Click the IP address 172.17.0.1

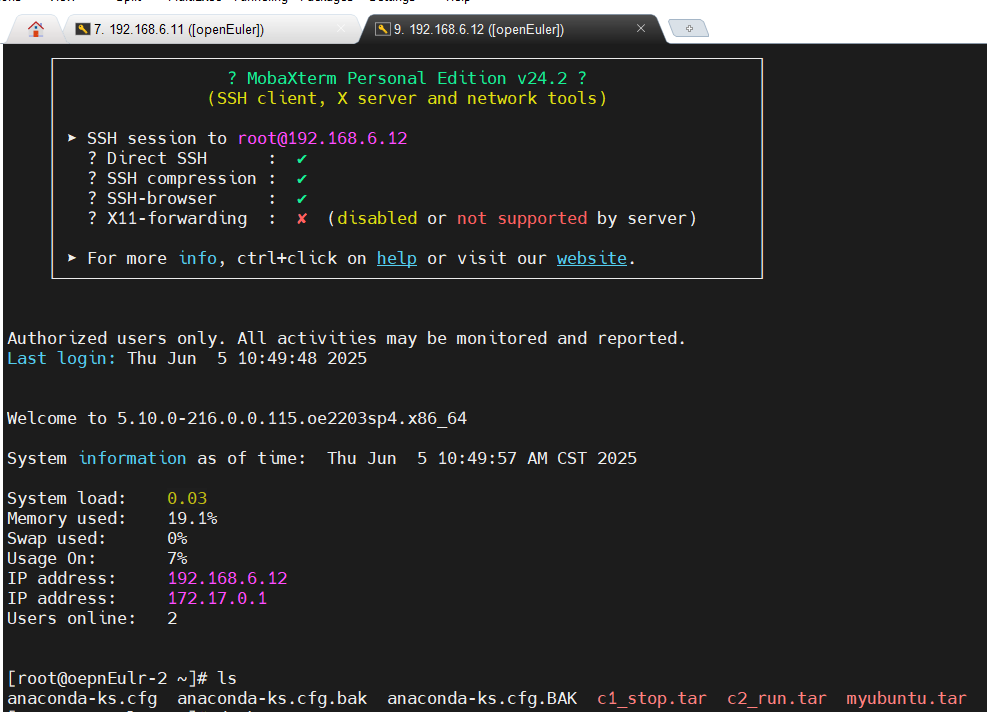tap(217, 598)
